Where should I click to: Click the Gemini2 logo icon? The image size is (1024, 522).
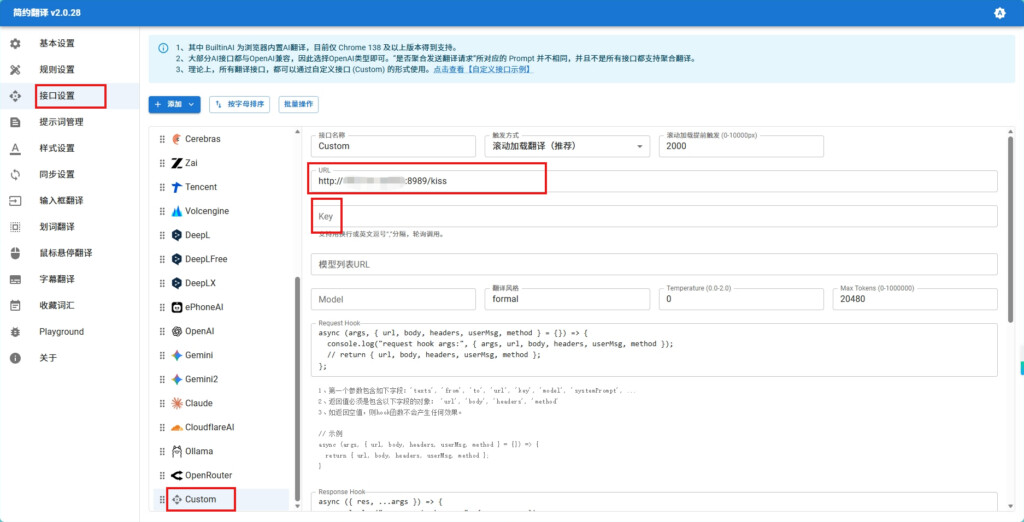[x=176, y=380]
